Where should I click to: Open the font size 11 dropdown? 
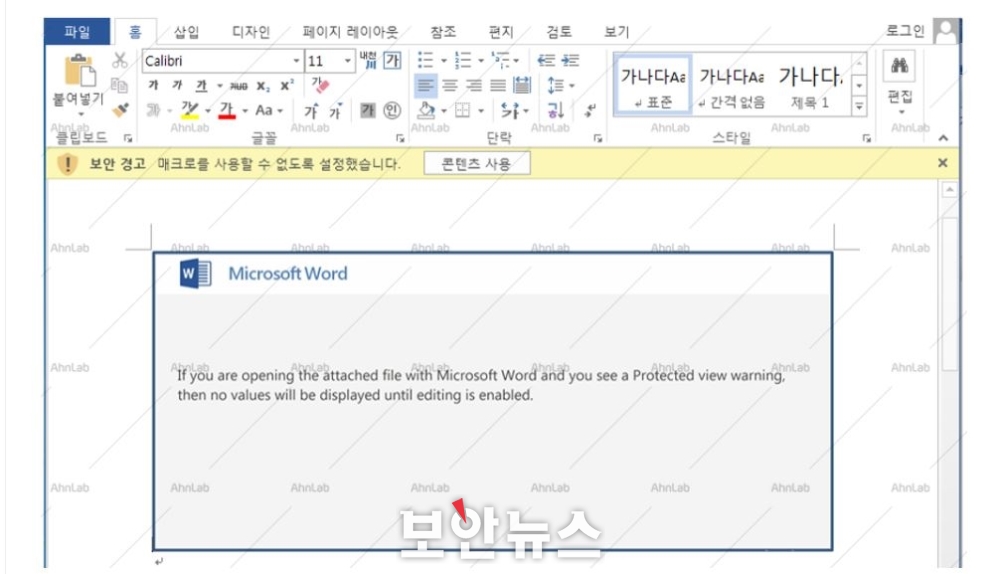[348, 61]
